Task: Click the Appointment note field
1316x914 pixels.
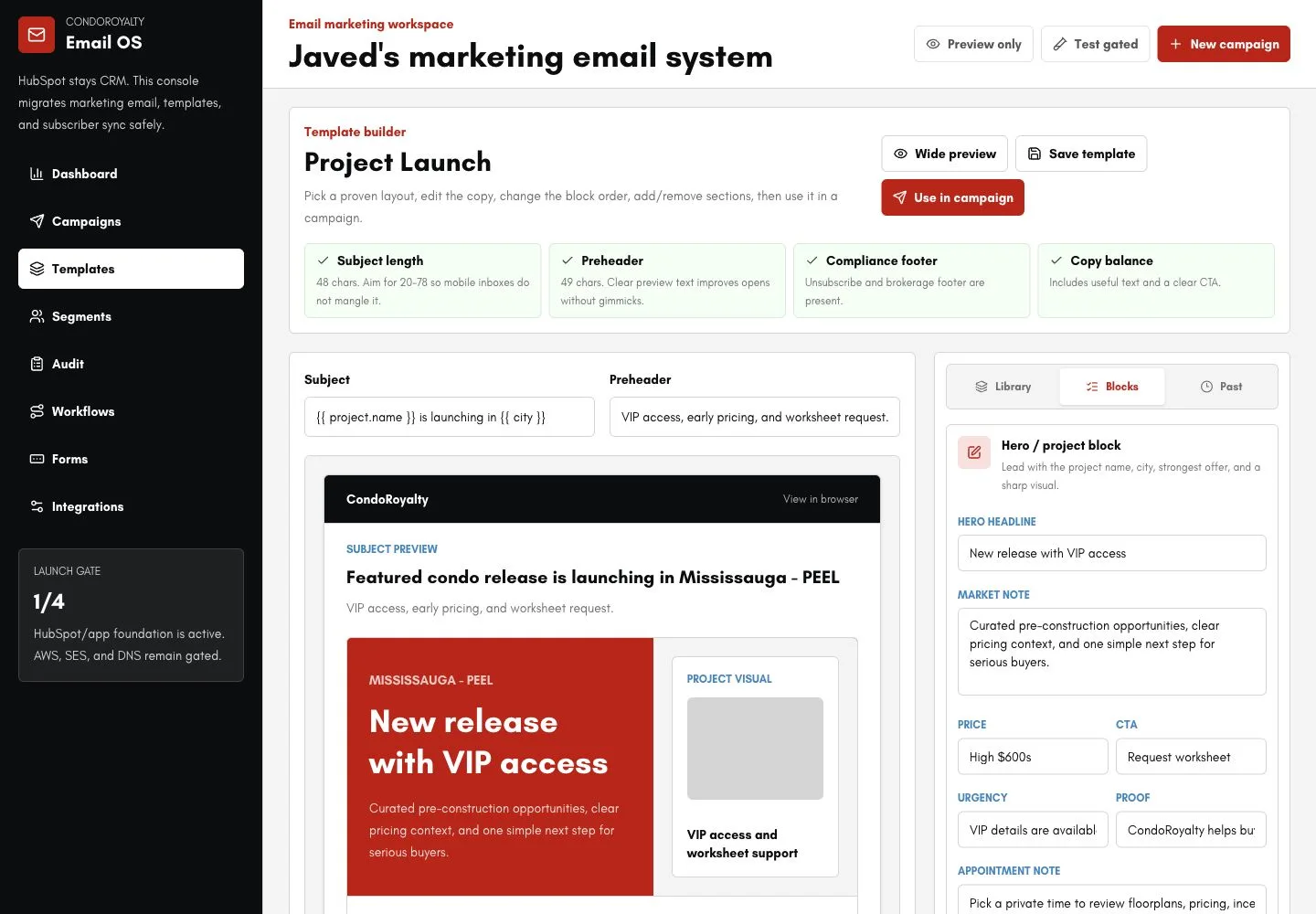Action: (1112, 900)
